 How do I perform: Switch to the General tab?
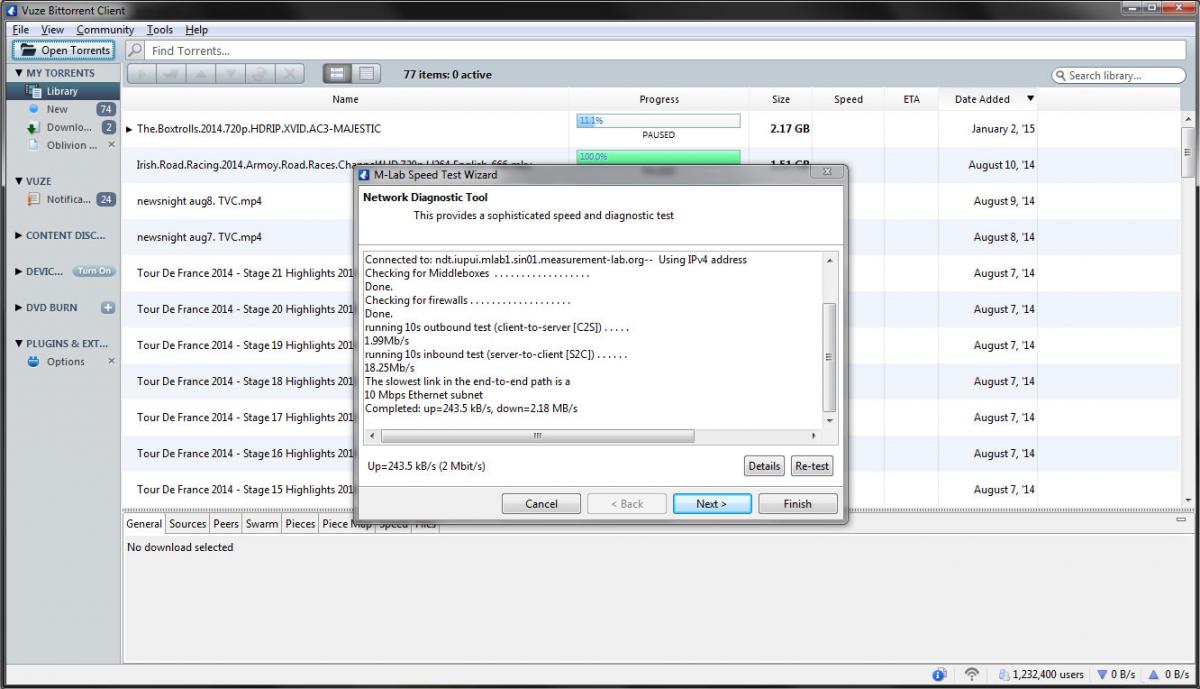pyautogui.click(x=144, y=523)
